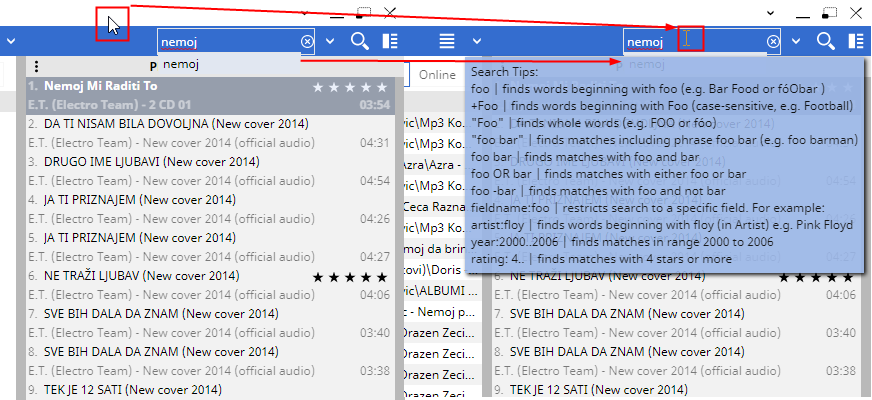Set 'Nemoj Mi Raditi To' rating to five stars
This screenshot has width=872, height=400.
click(381, 87)
